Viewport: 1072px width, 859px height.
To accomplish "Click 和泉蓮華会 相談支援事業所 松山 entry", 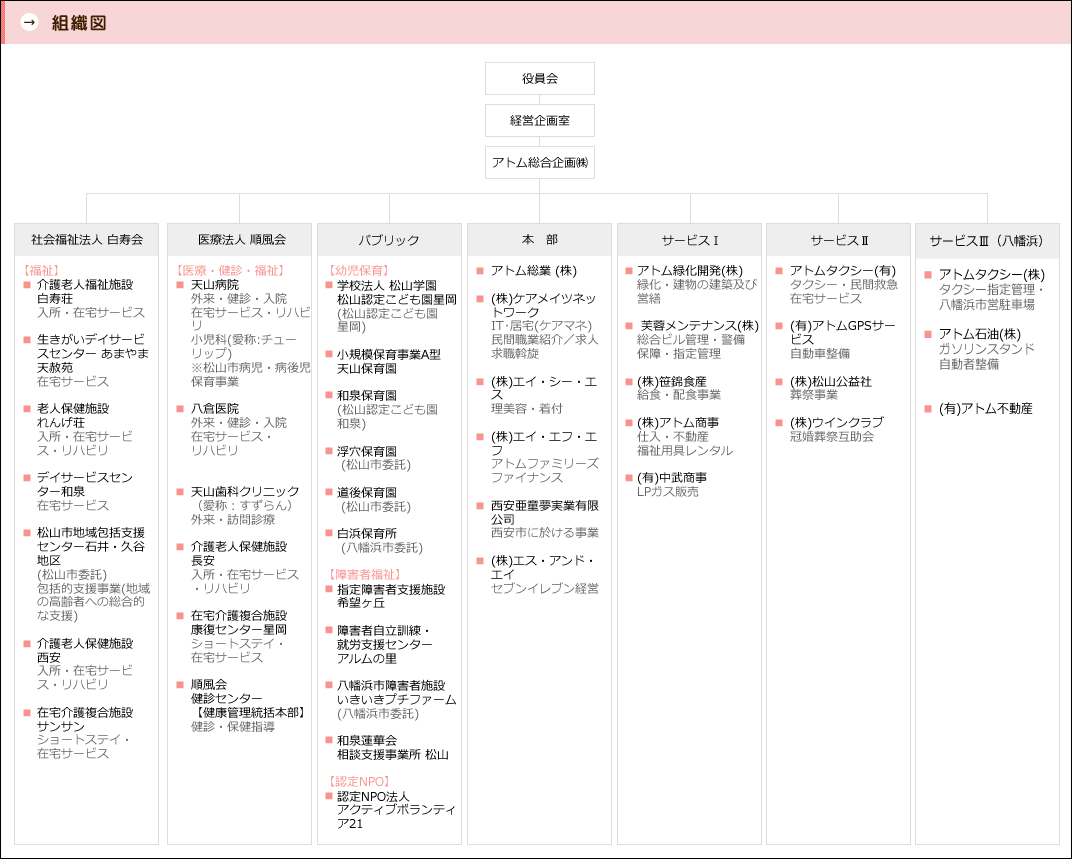I will tap(392, 748).
